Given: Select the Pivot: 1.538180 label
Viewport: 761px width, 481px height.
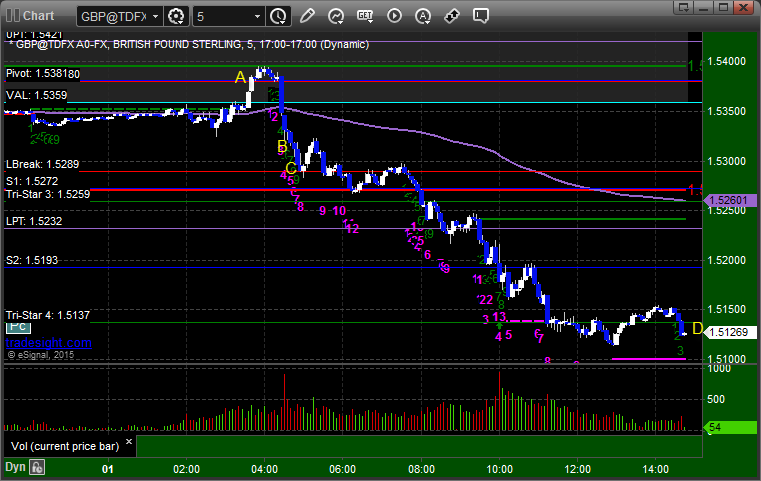Looking at the screenshot, I should [43, 74].
